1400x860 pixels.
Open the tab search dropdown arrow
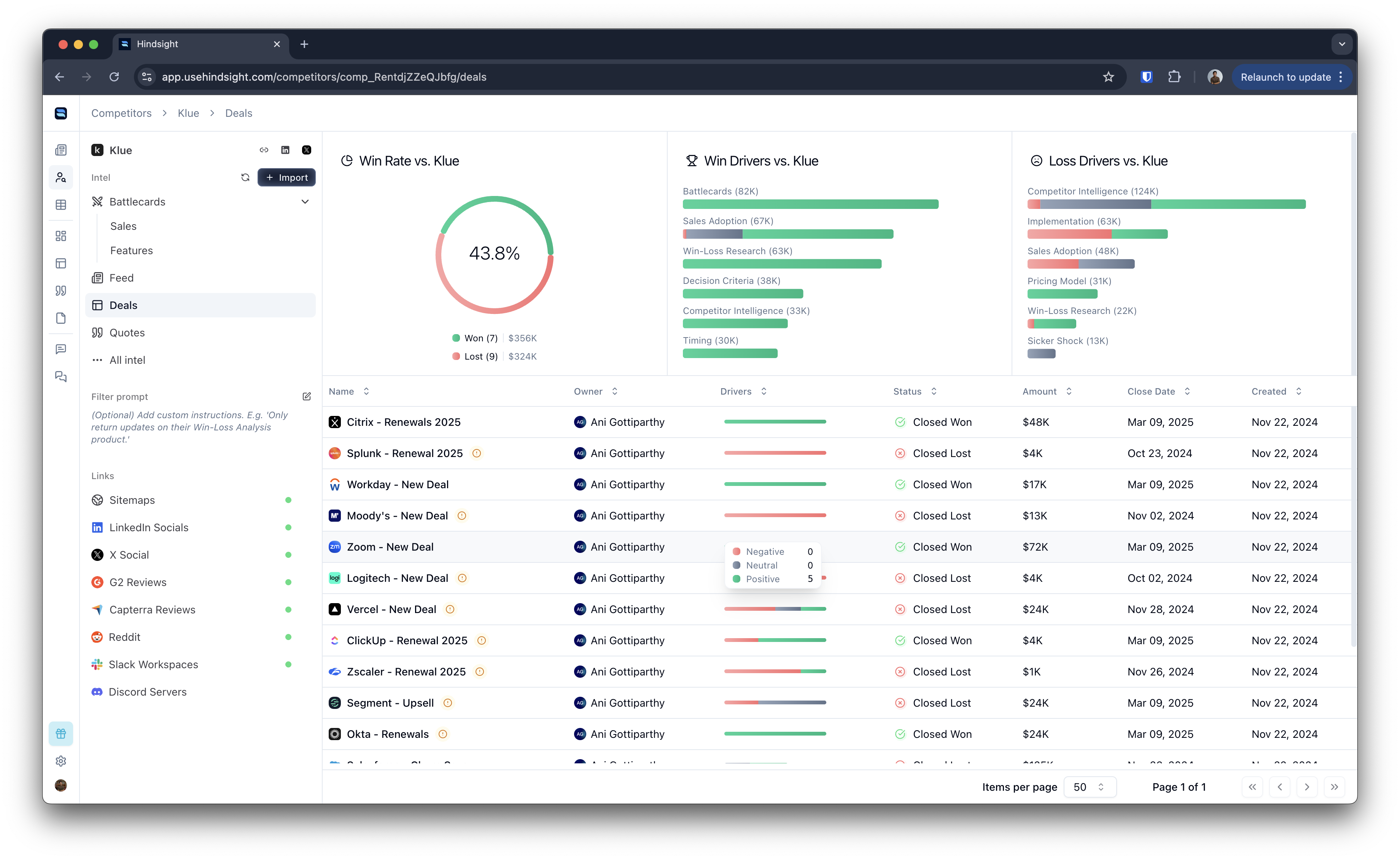[1342, 44]
